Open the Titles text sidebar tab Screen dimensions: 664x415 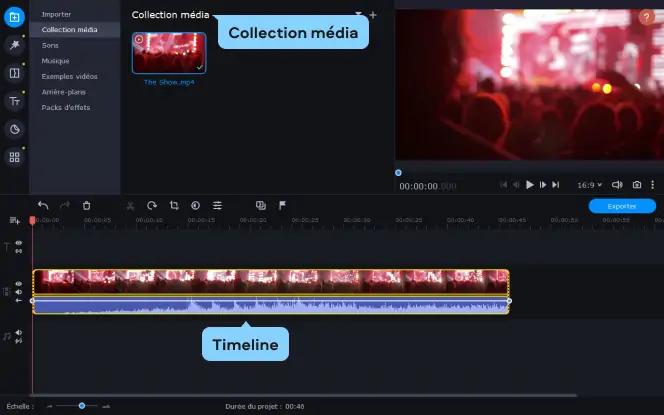[14, 101]
